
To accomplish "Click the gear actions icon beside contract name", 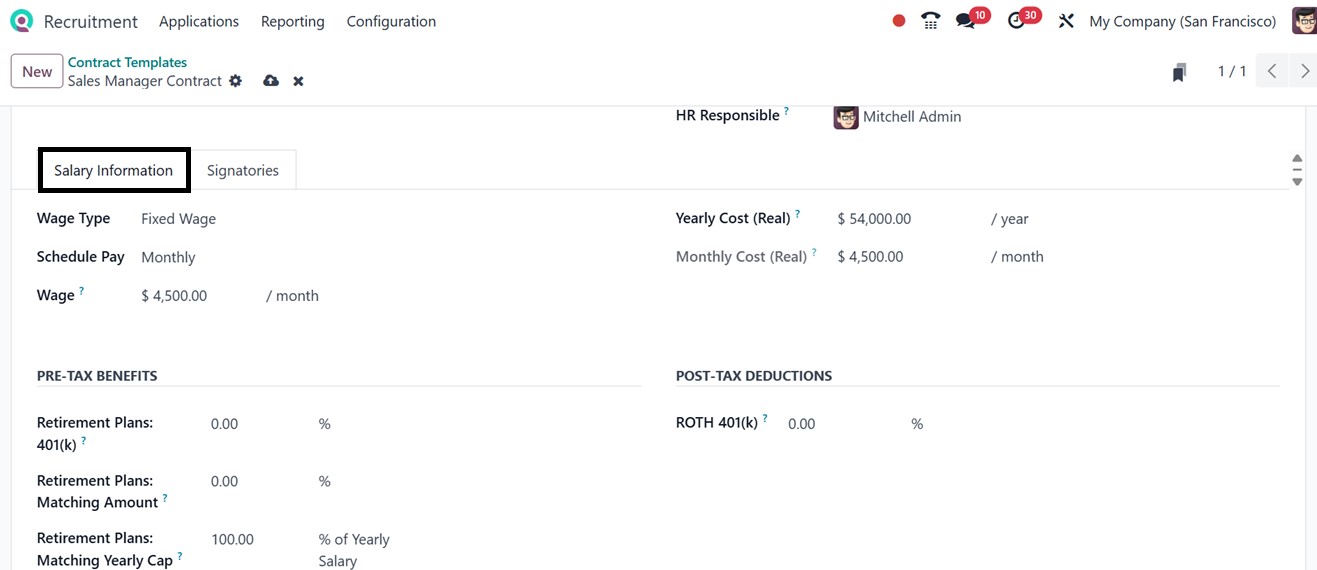I will click(236, 81).
